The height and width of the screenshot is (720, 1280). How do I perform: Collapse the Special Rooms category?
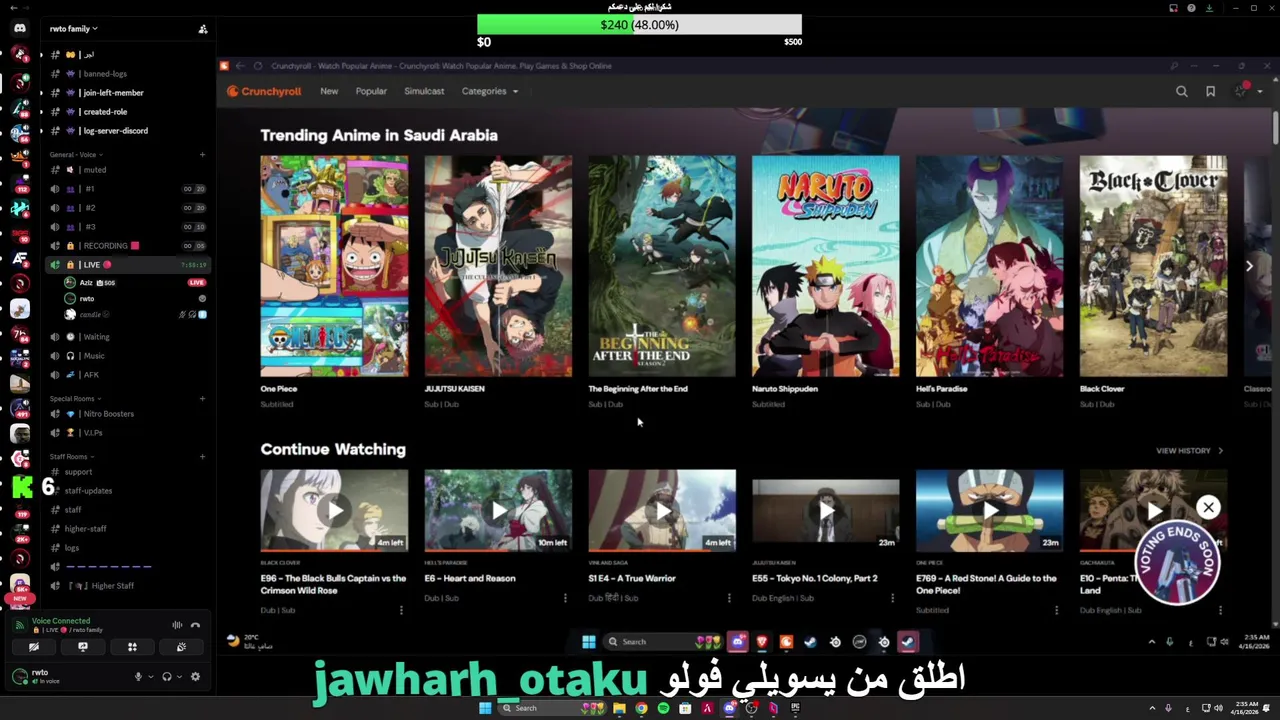coord(74,399)
